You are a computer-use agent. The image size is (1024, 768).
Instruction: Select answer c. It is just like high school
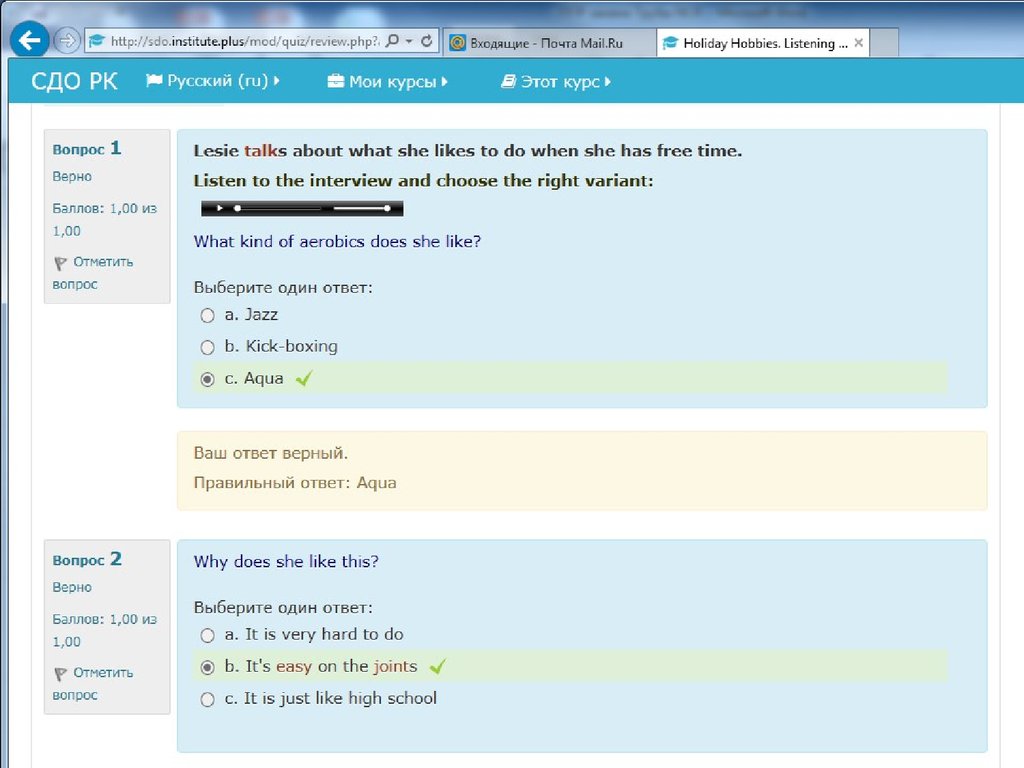tap(208, 699)
